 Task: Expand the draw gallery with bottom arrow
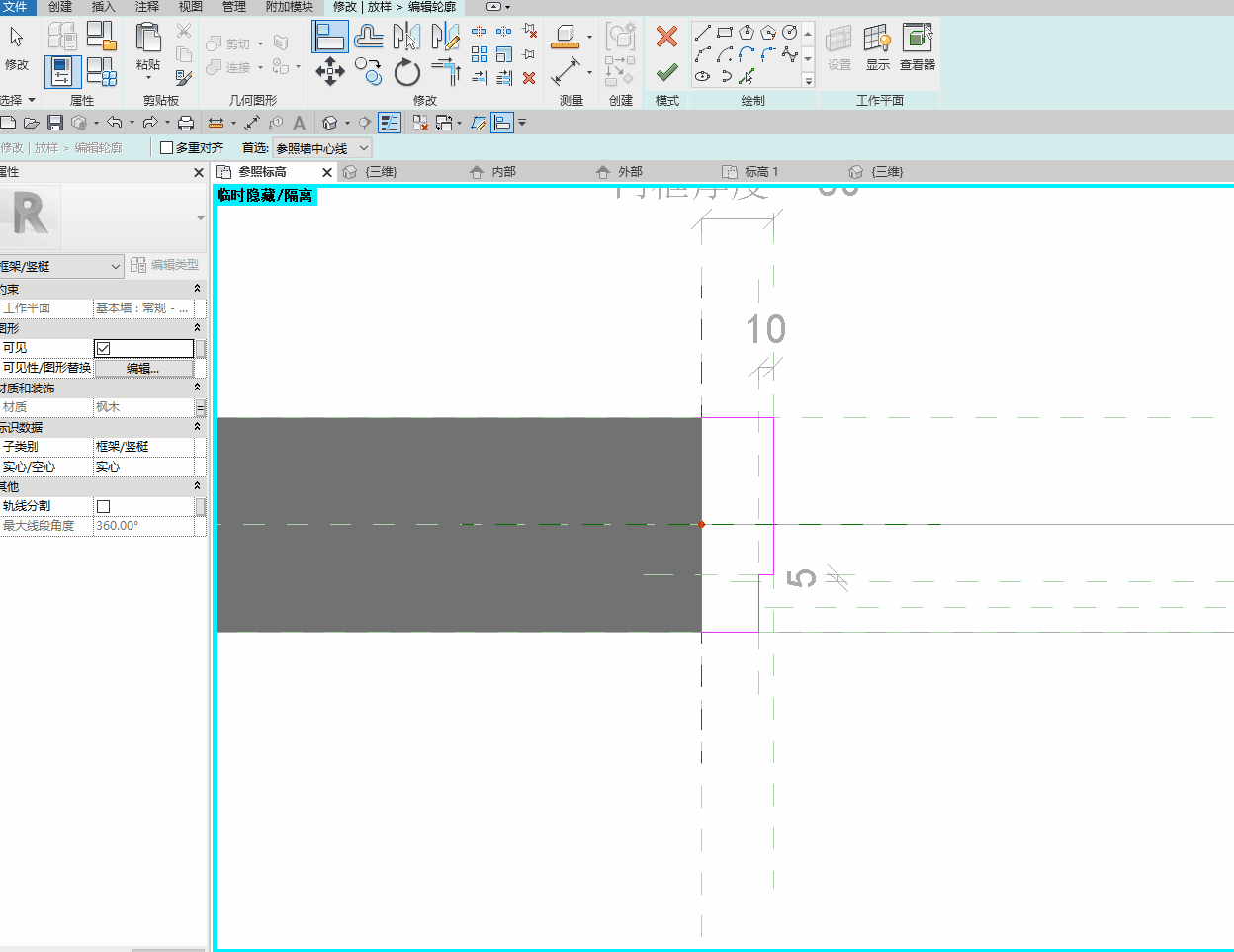808,81
